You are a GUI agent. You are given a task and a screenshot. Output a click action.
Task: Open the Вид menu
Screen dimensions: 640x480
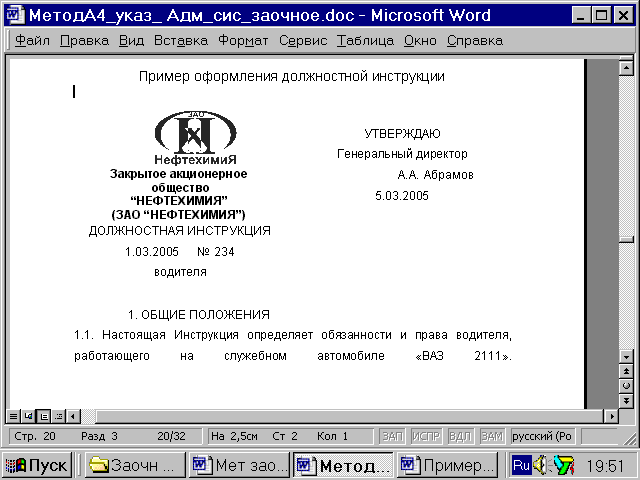tap(131, 41)
